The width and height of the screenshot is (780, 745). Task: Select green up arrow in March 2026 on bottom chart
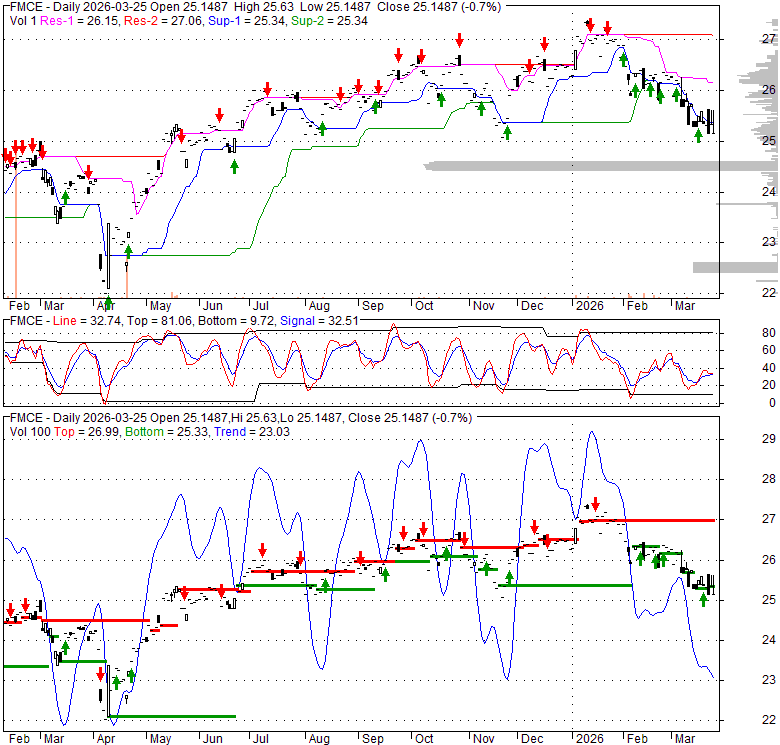704,600
